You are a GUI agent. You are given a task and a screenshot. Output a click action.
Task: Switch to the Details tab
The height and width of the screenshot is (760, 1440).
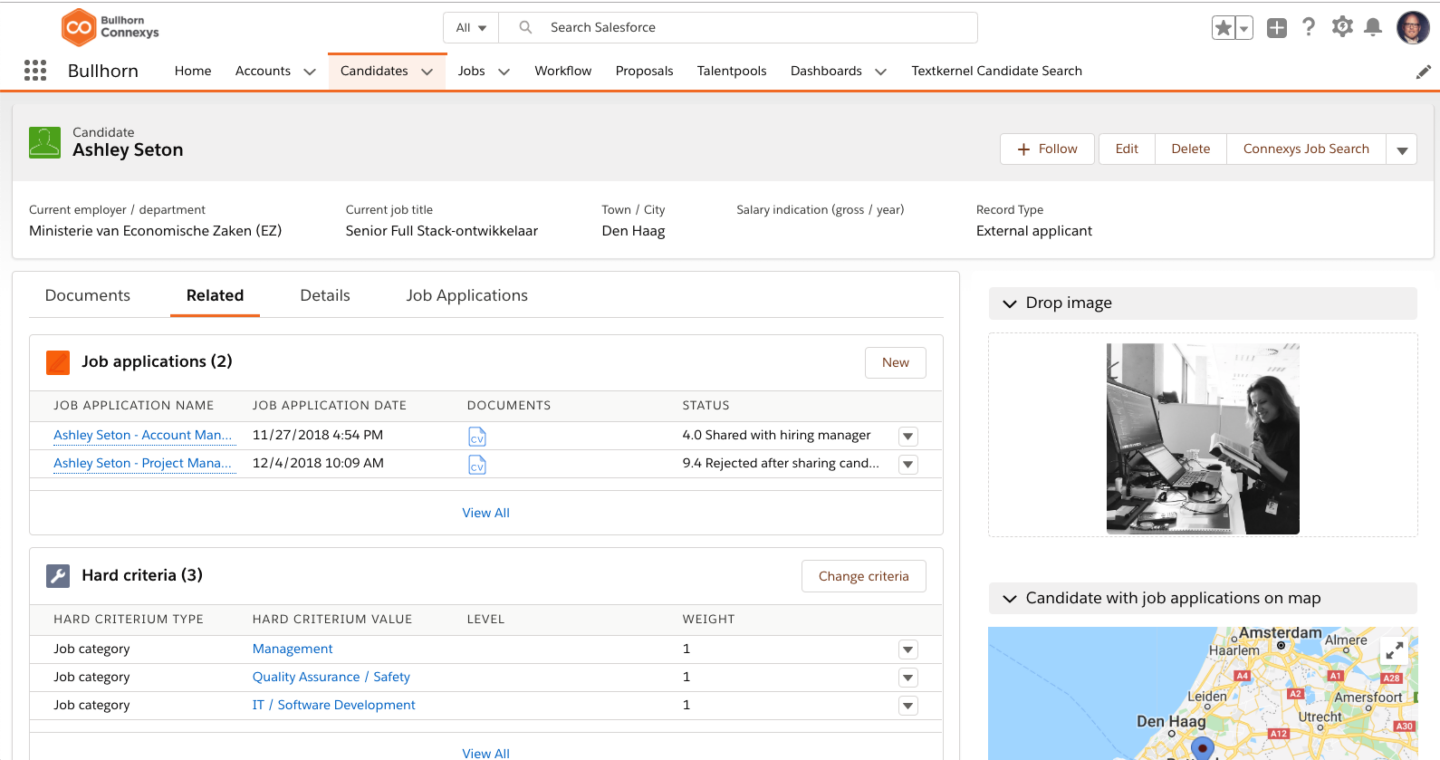tap(325, 296)
